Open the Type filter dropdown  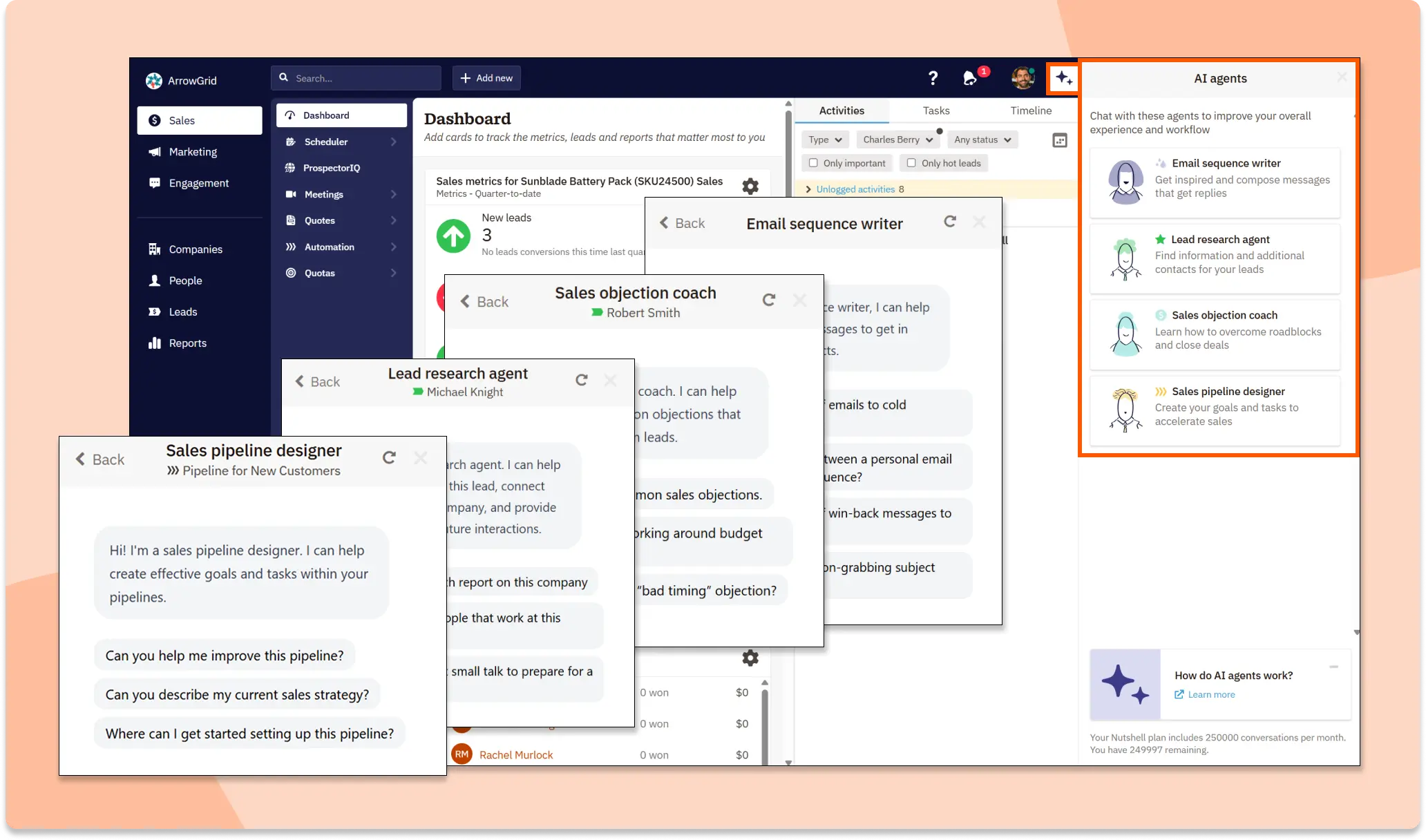click(825, 140)
